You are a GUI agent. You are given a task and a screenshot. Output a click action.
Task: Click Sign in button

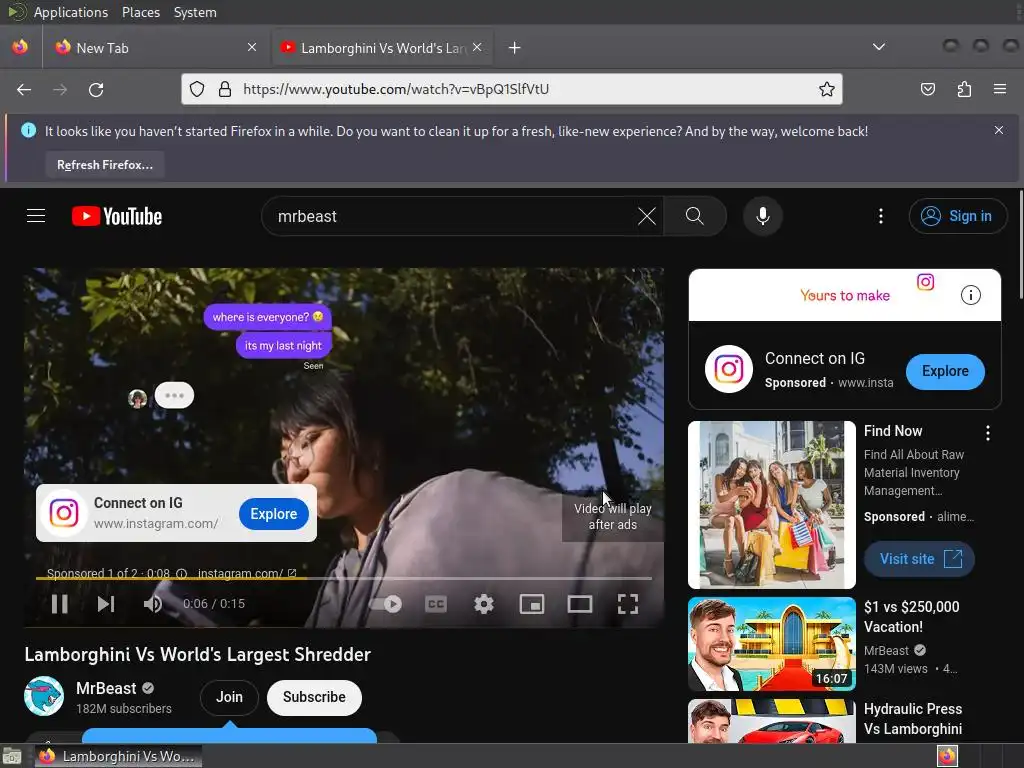click(957, 216)
